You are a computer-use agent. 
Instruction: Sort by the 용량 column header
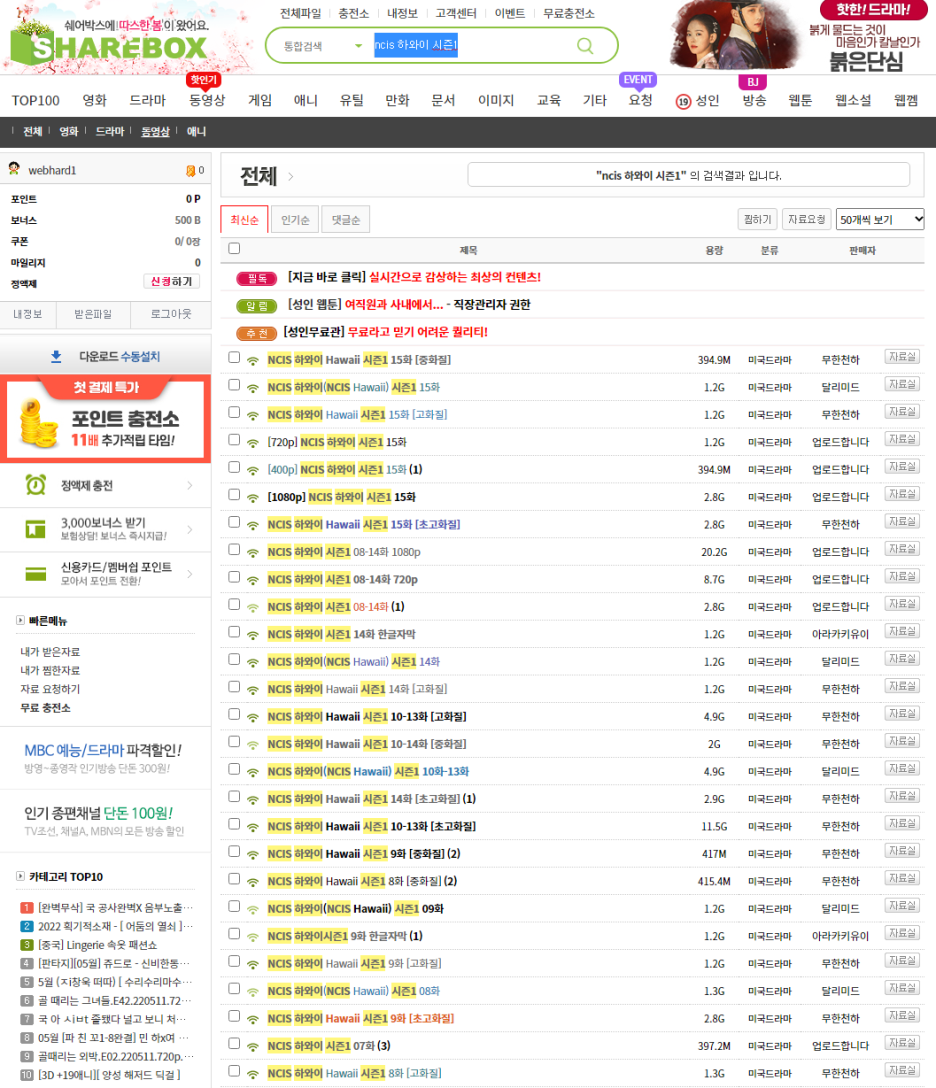click(x=714, y=250)
